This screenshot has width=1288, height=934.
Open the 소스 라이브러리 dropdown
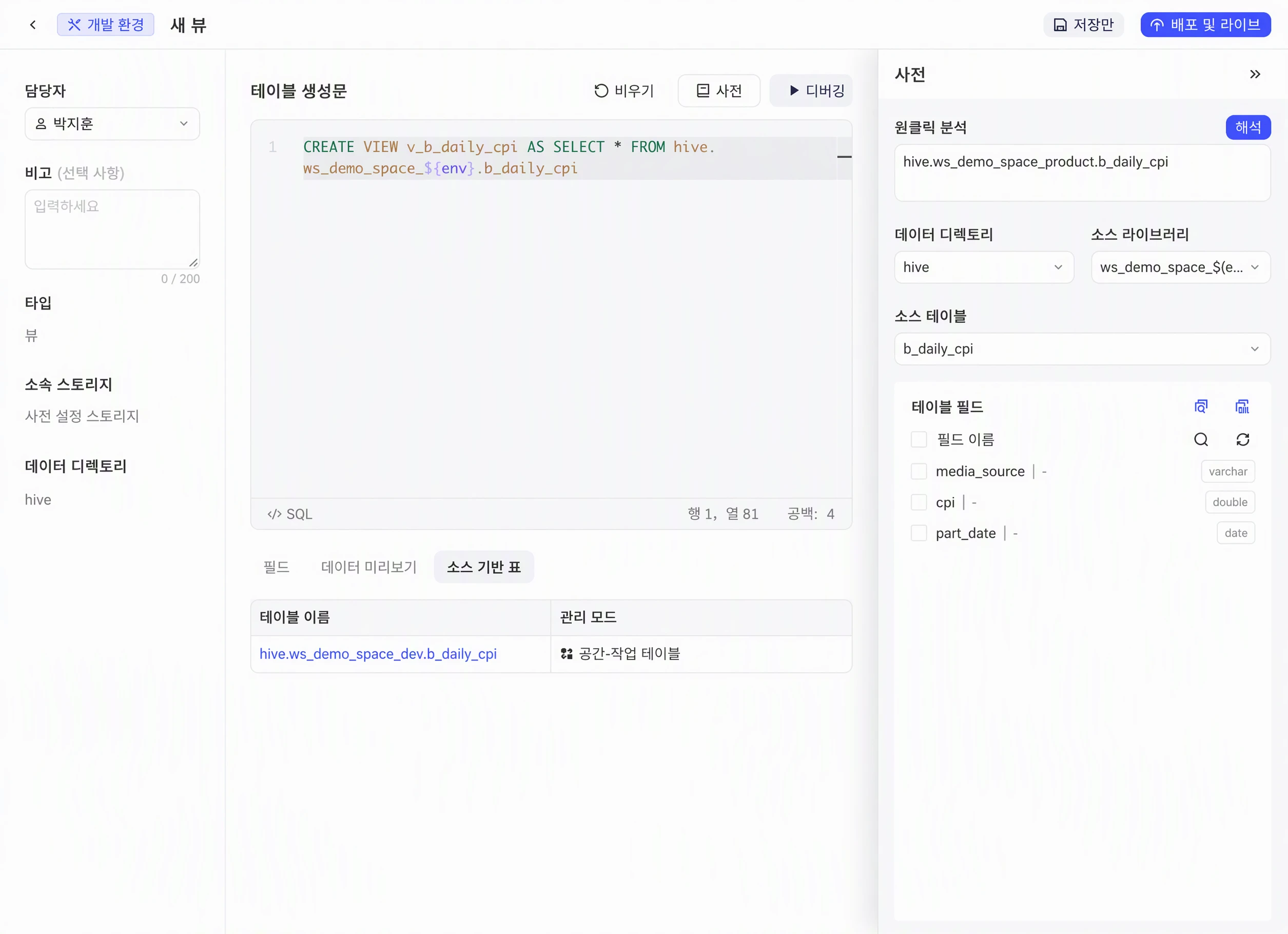pos(1181,267)
